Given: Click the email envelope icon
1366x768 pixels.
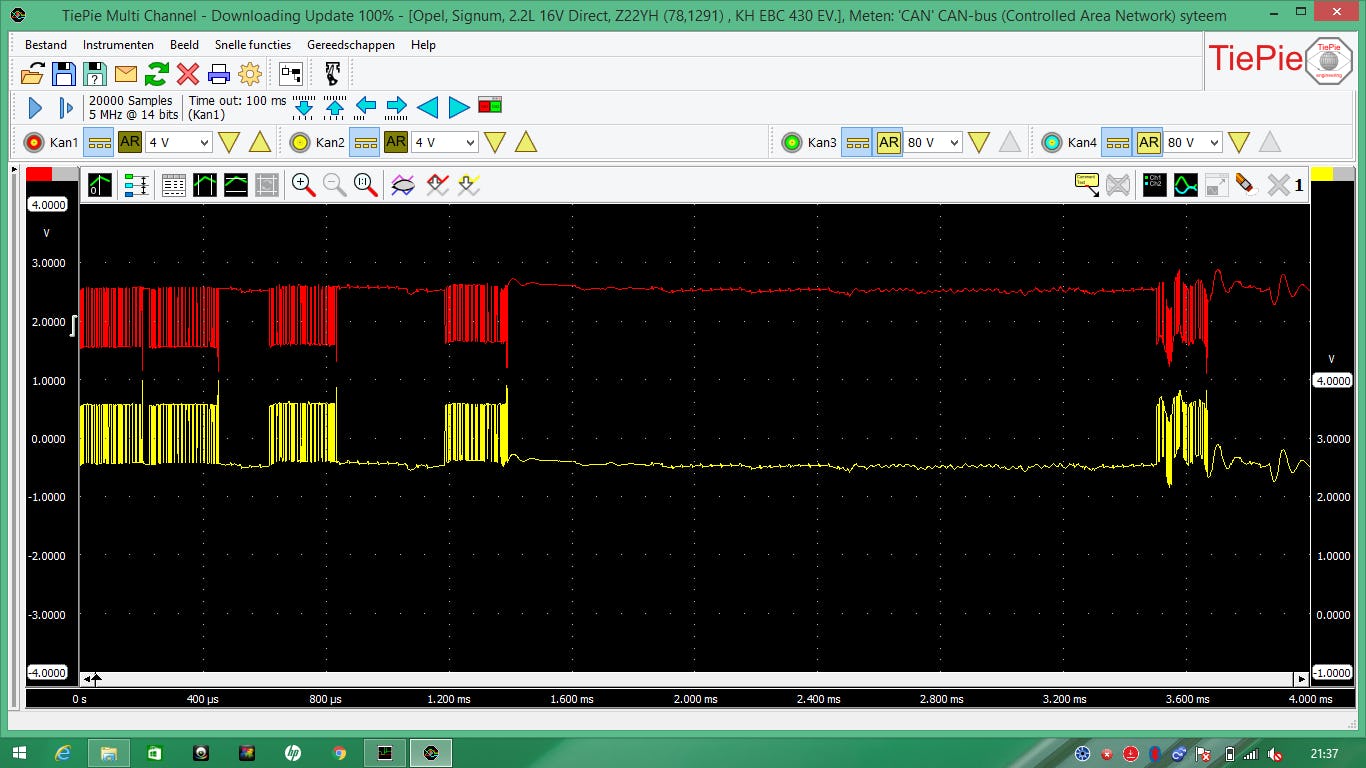Looking at the screenshot, I should pyautogui.click(x=126, y=74).
